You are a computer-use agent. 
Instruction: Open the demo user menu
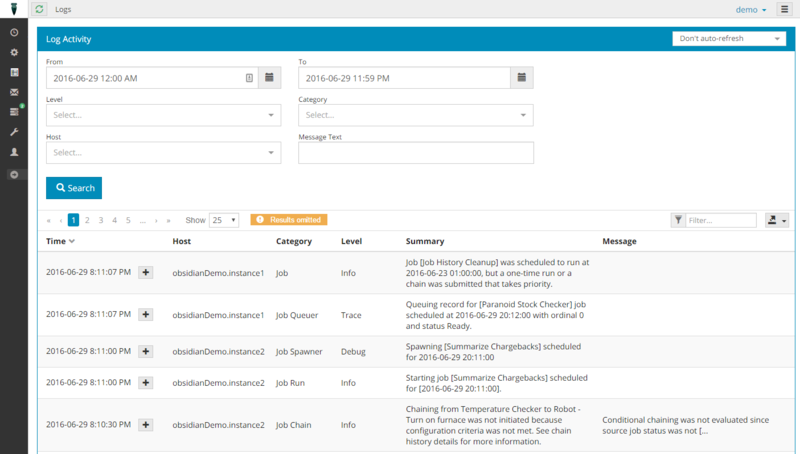pos(751,10)
